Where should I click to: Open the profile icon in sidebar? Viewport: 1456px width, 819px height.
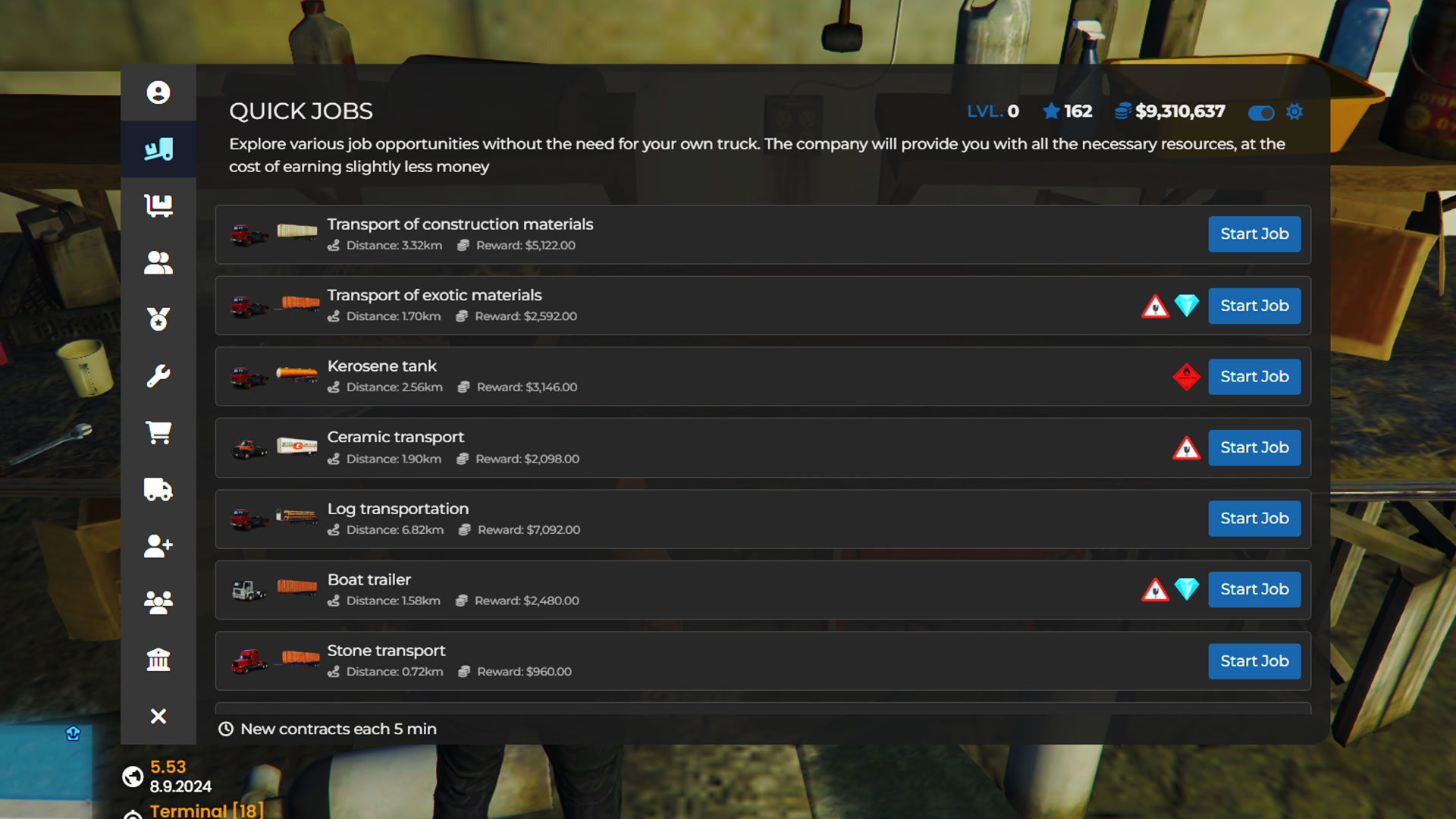(158, 93)
